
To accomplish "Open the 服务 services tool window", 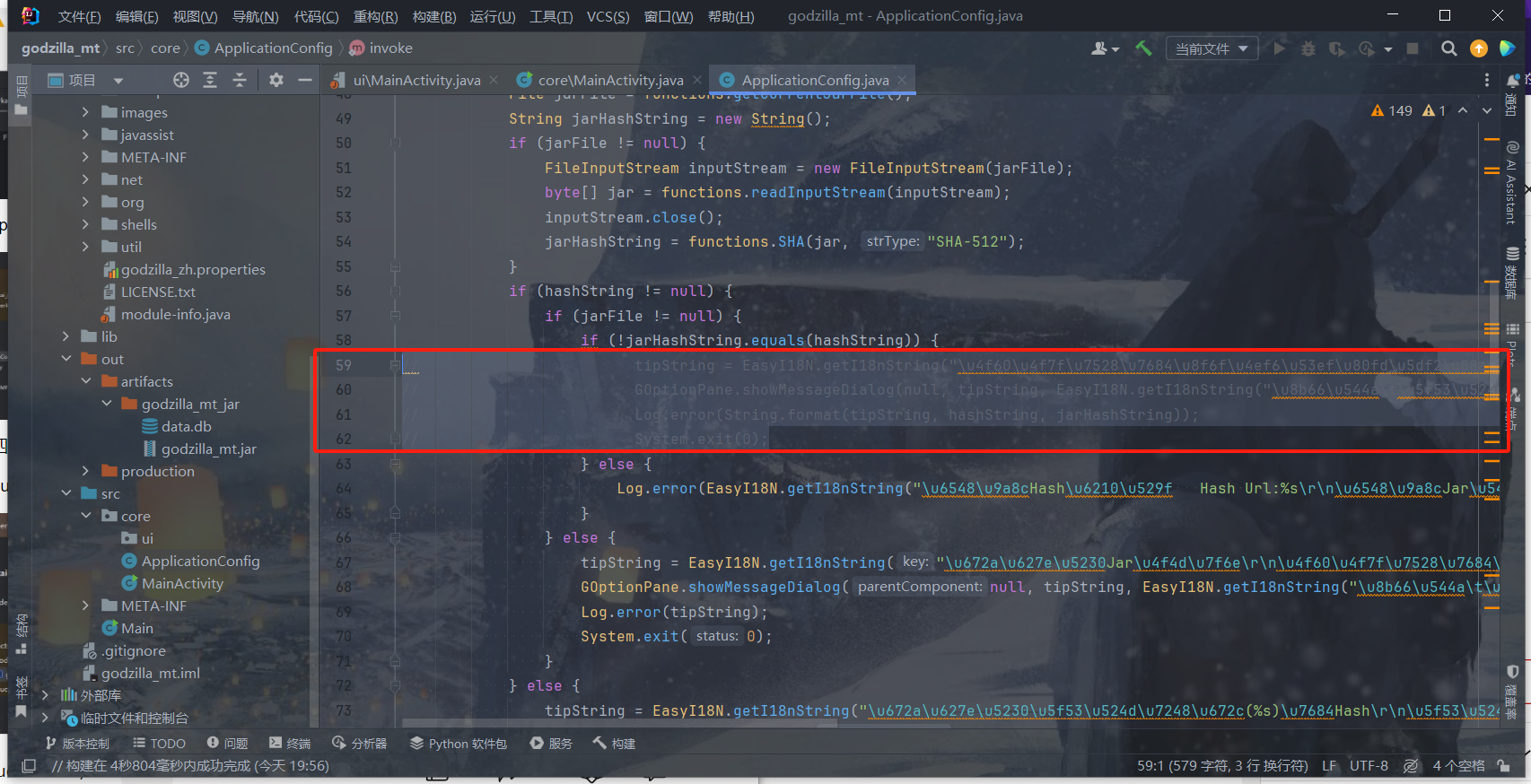I will click(x=551, y=744).
